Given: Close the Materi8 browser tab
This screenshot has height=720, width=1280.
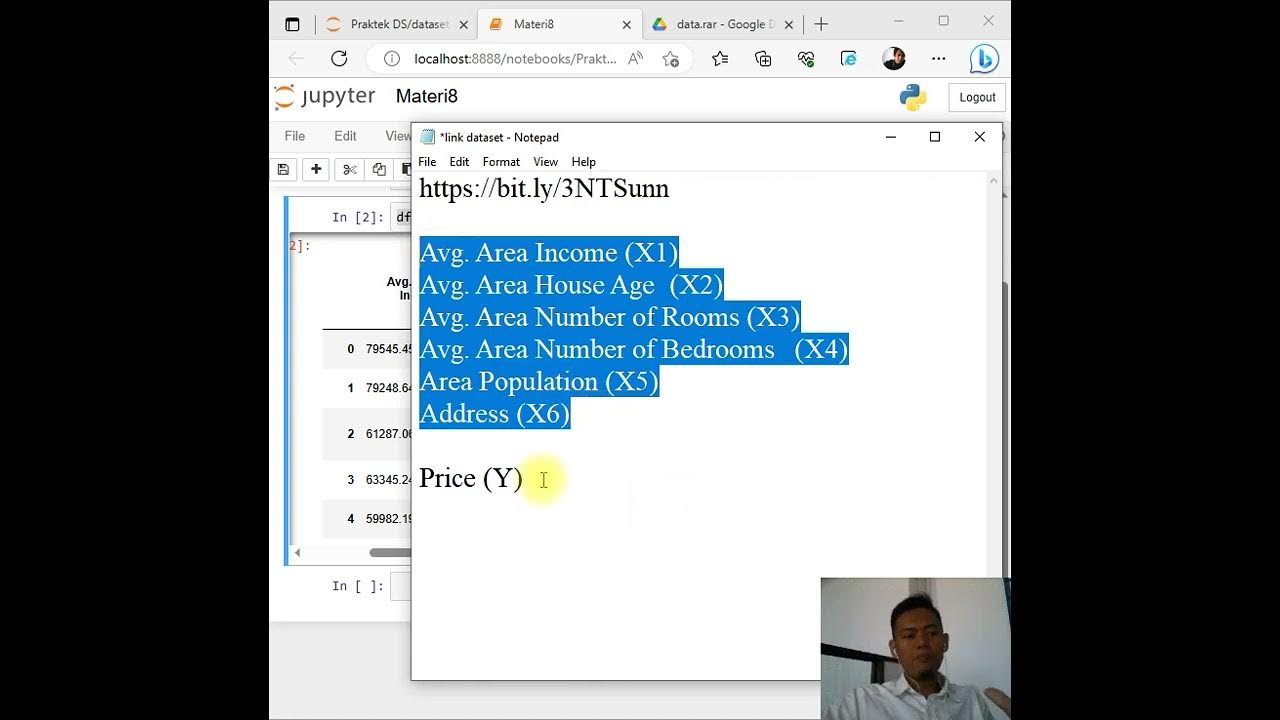Looking at the screenshot, I should click(x=627, y=24).
